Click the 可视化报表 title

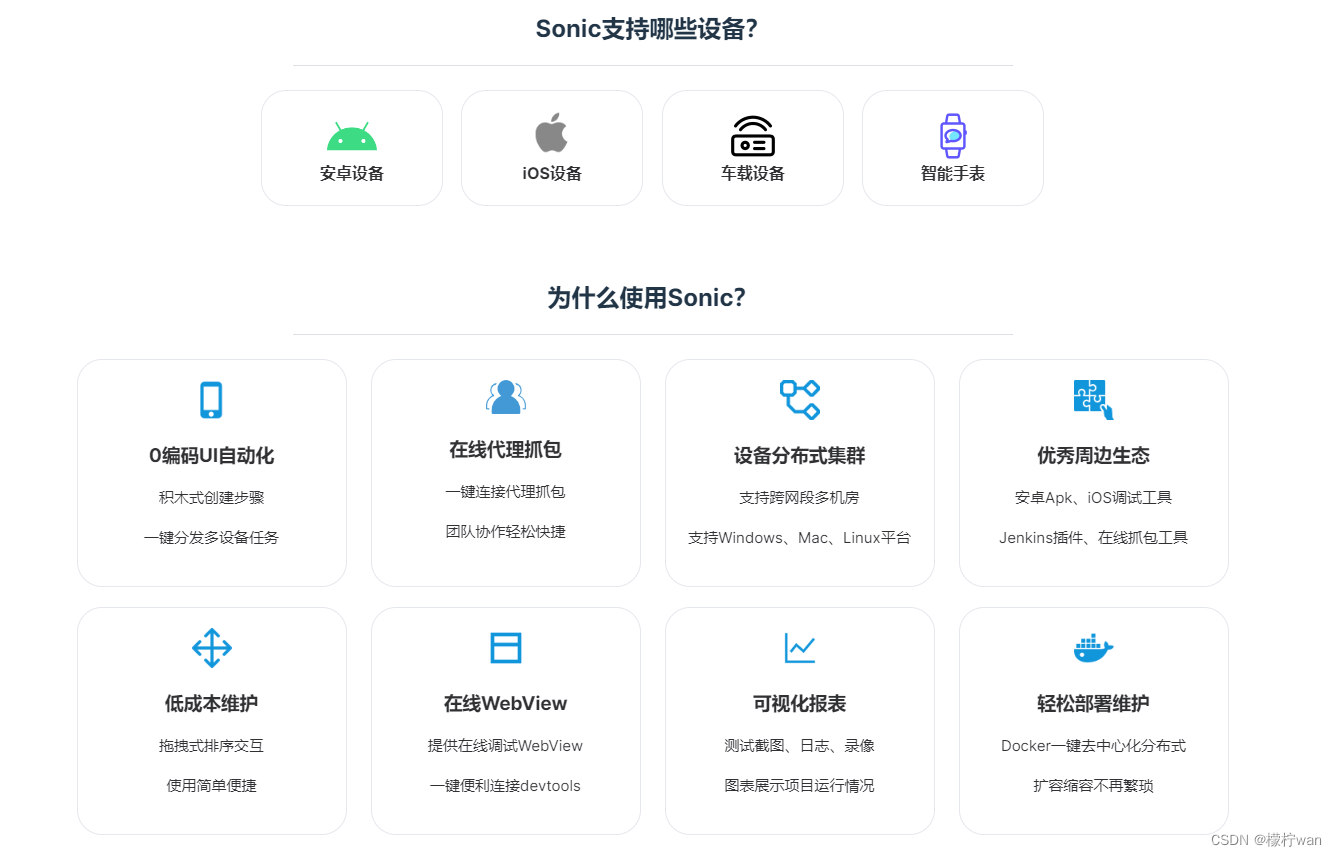click(800, 704)
